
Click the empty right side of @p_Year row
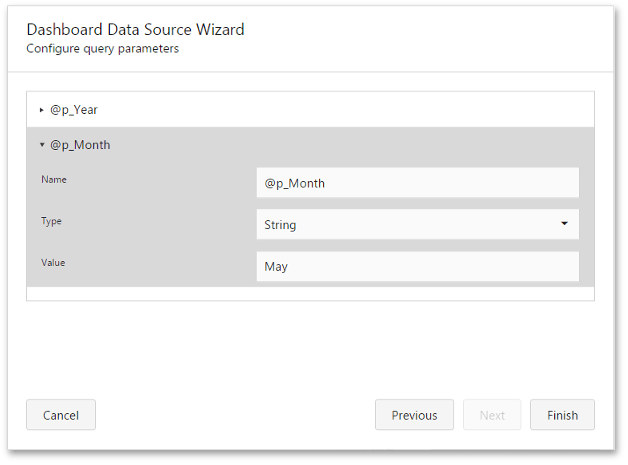400,110
